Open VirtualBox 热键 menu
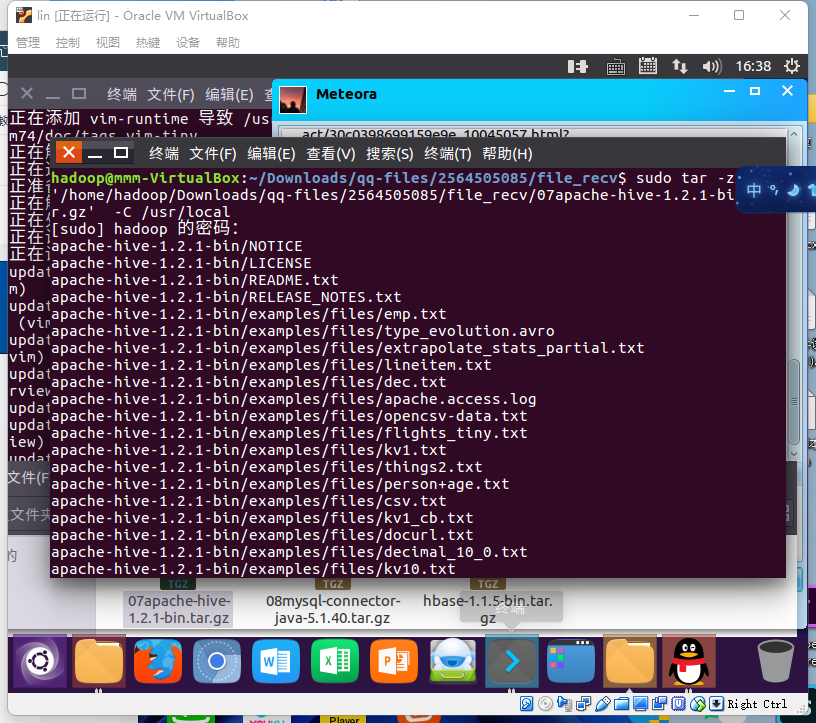The width and height of the screenshot is (816, 723). pyautogui.click(x=148, y=42)
